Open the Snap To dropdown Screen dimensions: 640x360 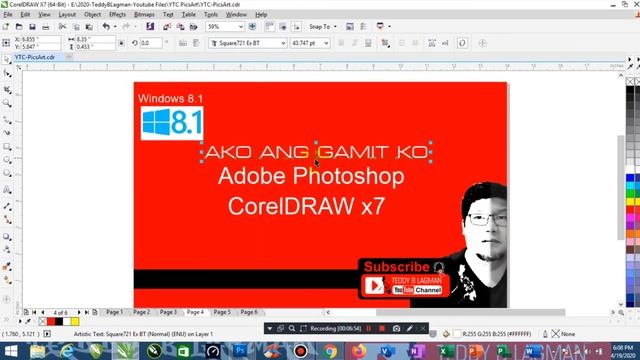coord(323,27)
